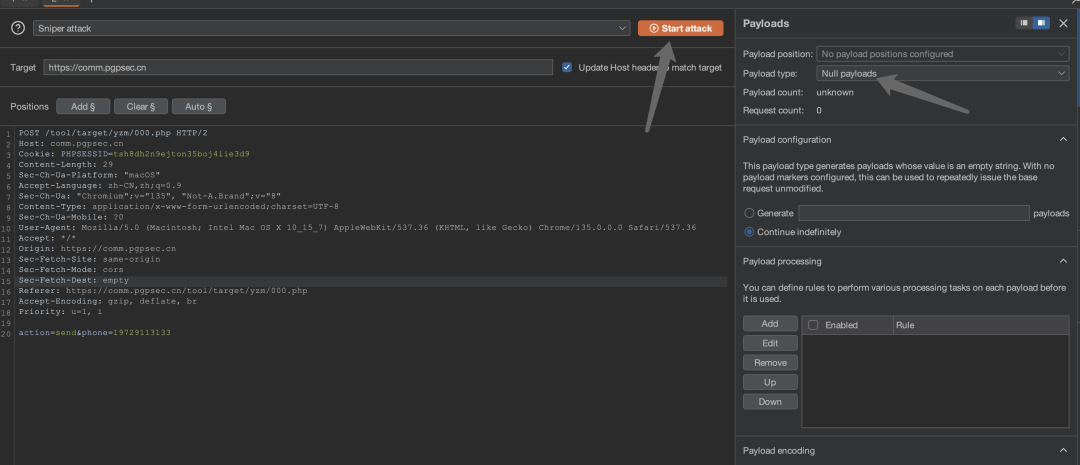The image size is (1080, 465).
Task: Click the empty processing rules list
Action: point(935,381)
